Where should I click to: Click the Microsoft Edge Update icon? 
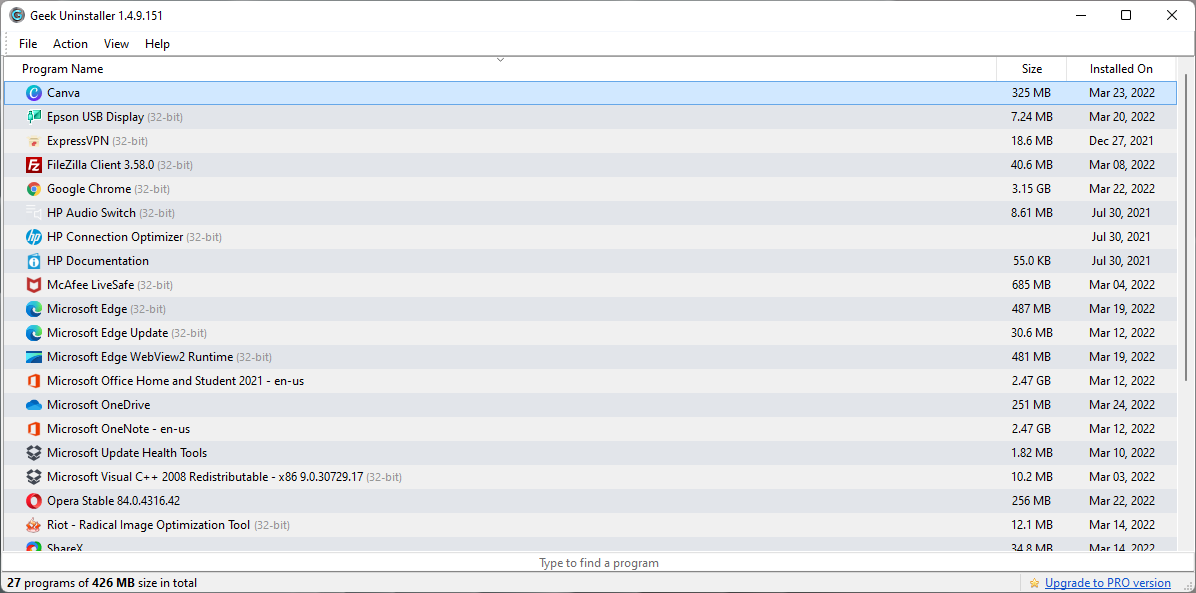[x=34, y=334]
